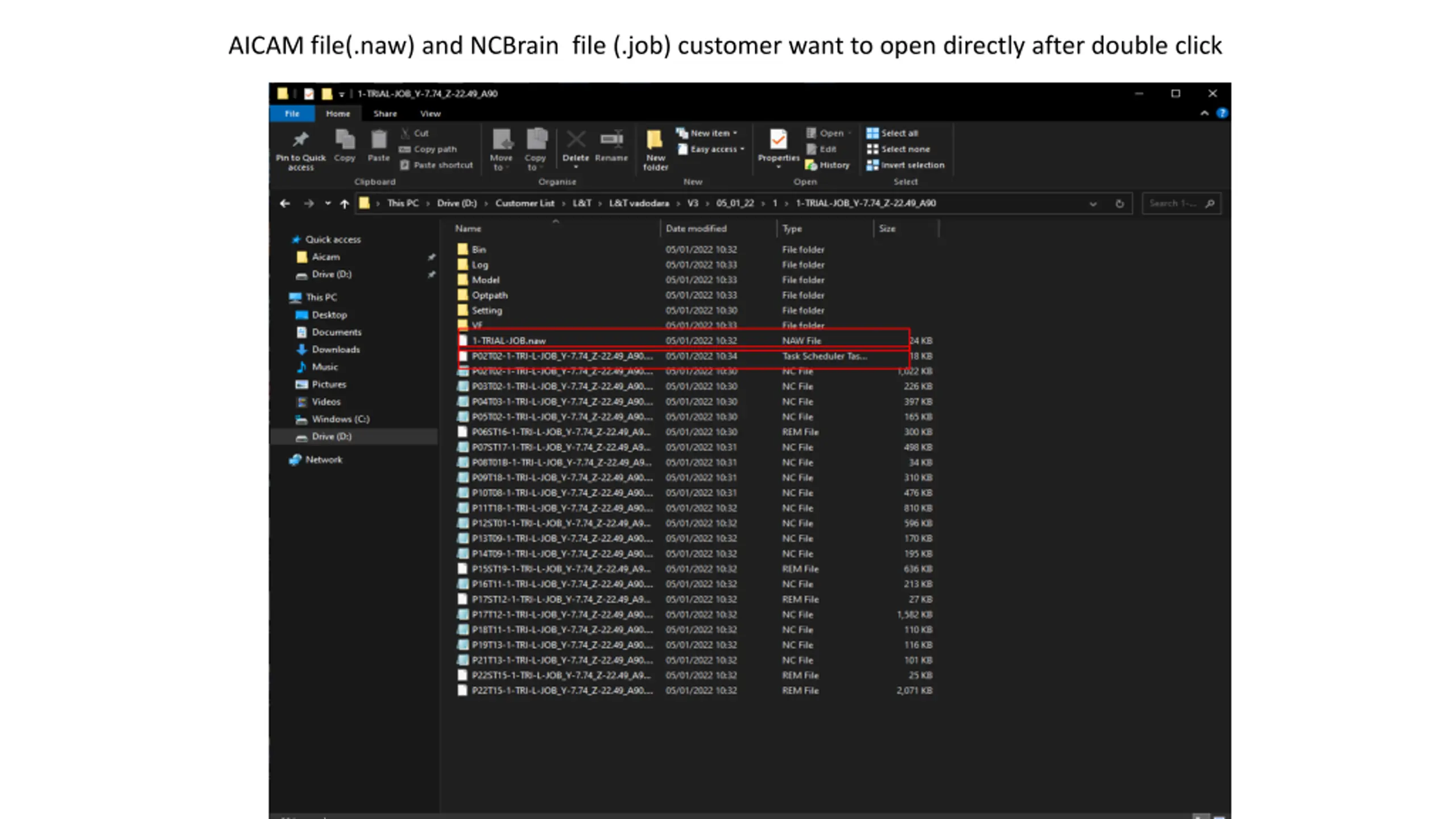Collapse the ribbon with the chevron
Image resolution: width=1456 pixels, height=819 pixels.
pyautogui.click(x=1204, y=113)
